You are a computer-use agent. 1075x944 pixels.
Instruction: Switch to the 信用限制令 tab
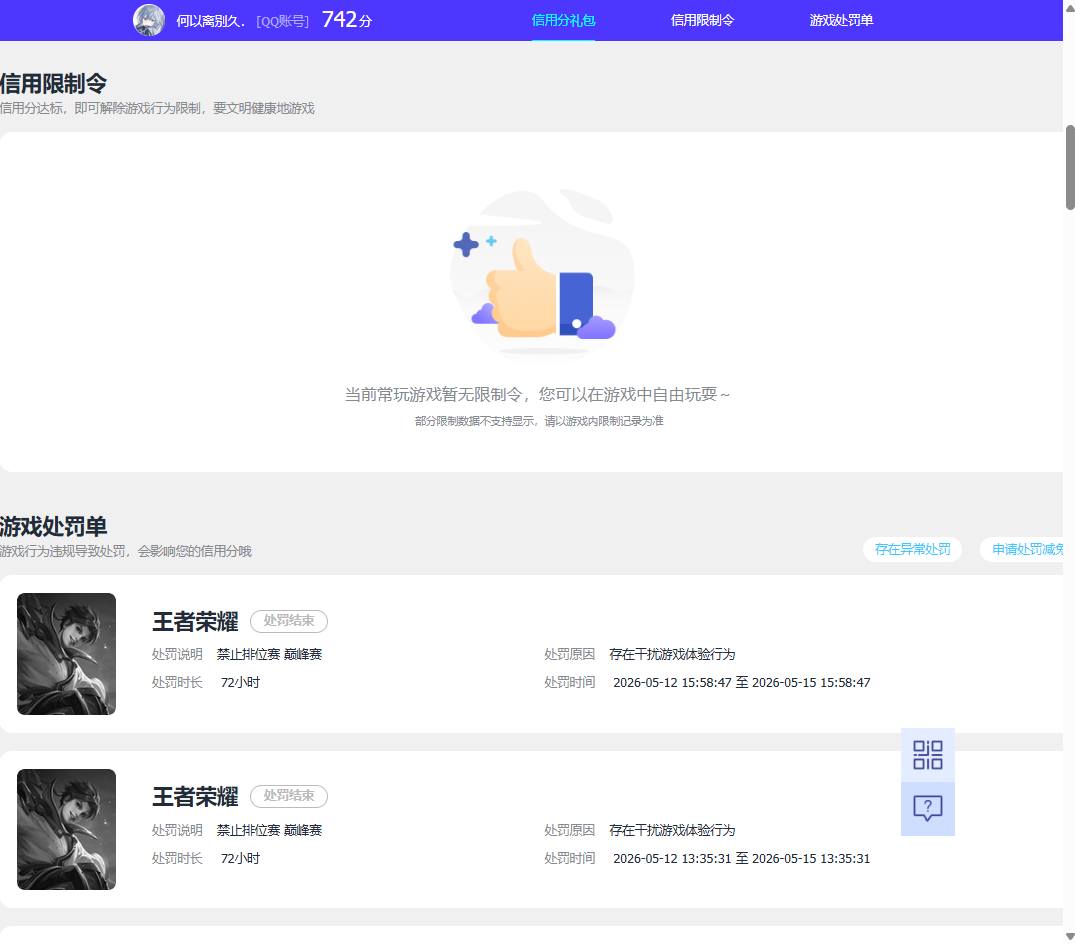pyautogui.click(x=702, y=21)
